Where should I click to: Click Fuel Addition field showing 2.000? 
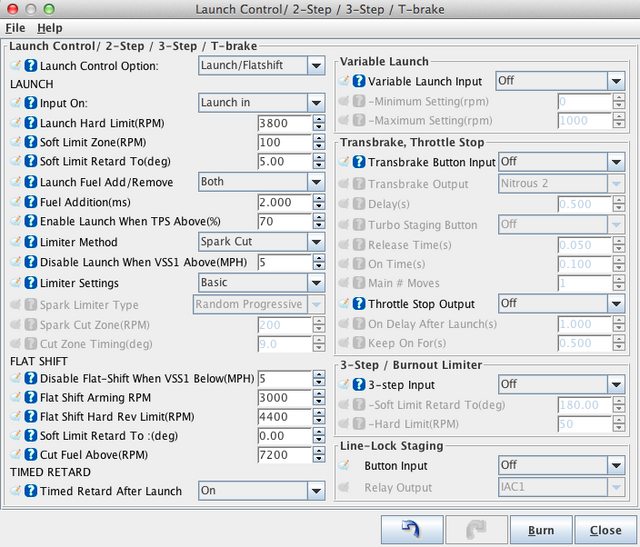pos(285,202)
